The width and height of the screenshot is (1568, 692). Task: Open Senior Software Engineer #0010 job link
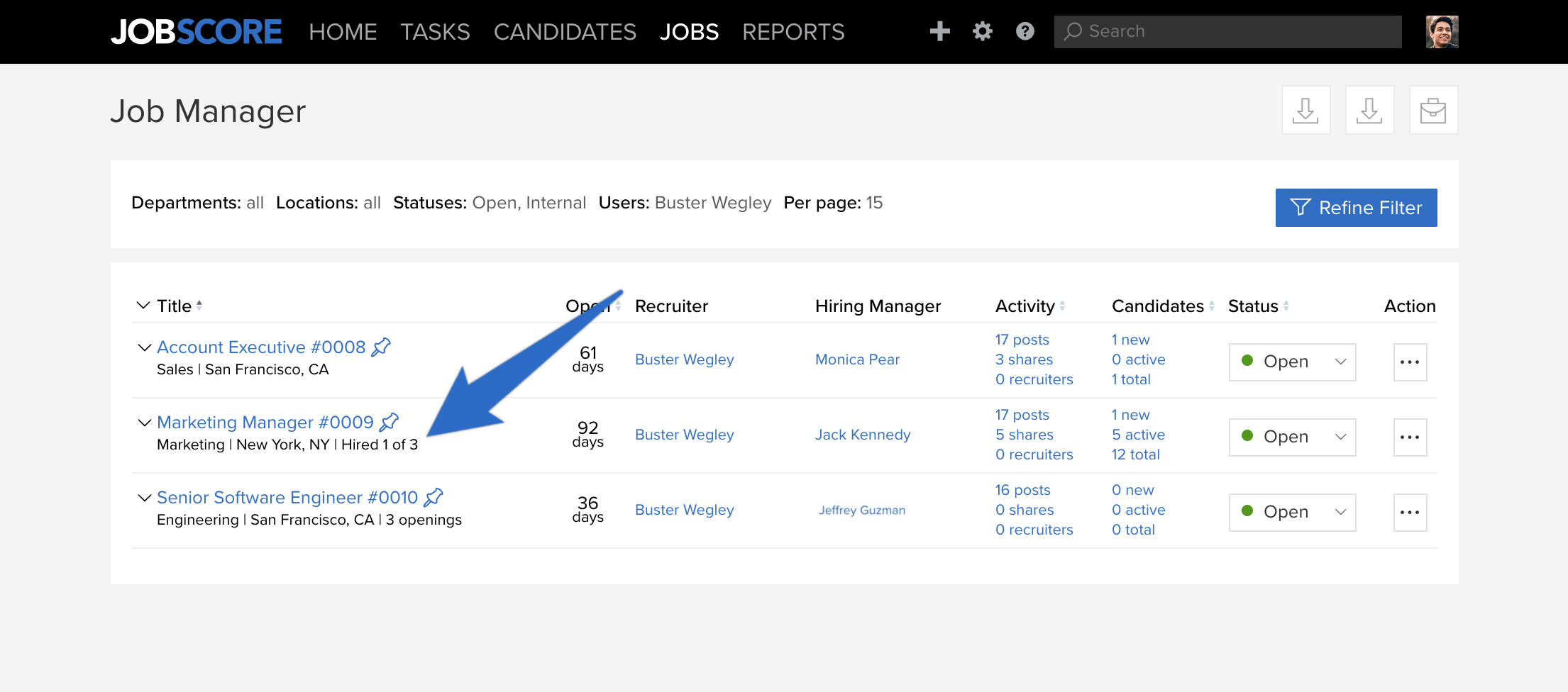pos(287,497)
